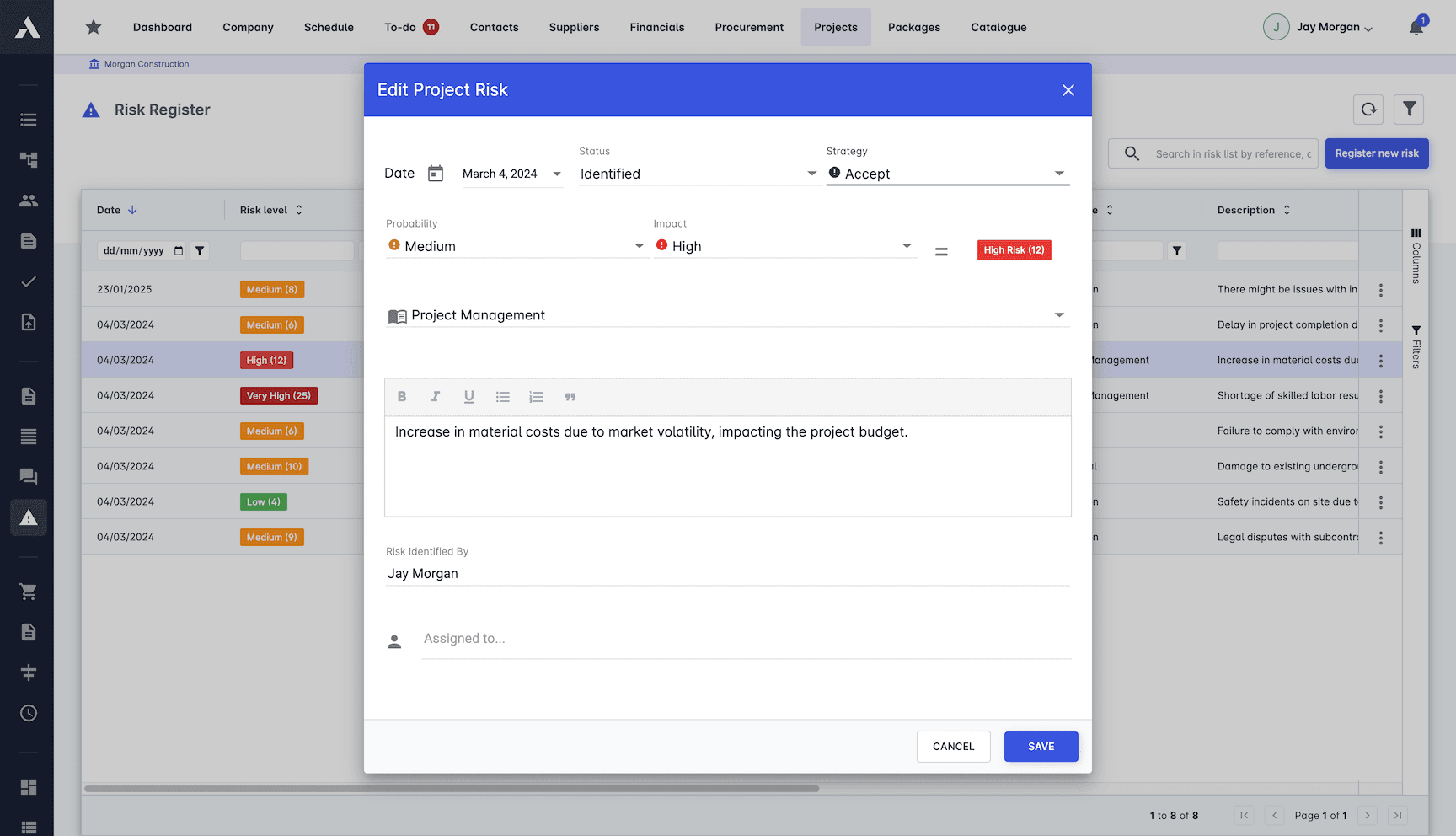The height and width of the screenshot is (836, 1456).
Task: Toggle bold formatting in the description editor
Action: click(402, 396)
